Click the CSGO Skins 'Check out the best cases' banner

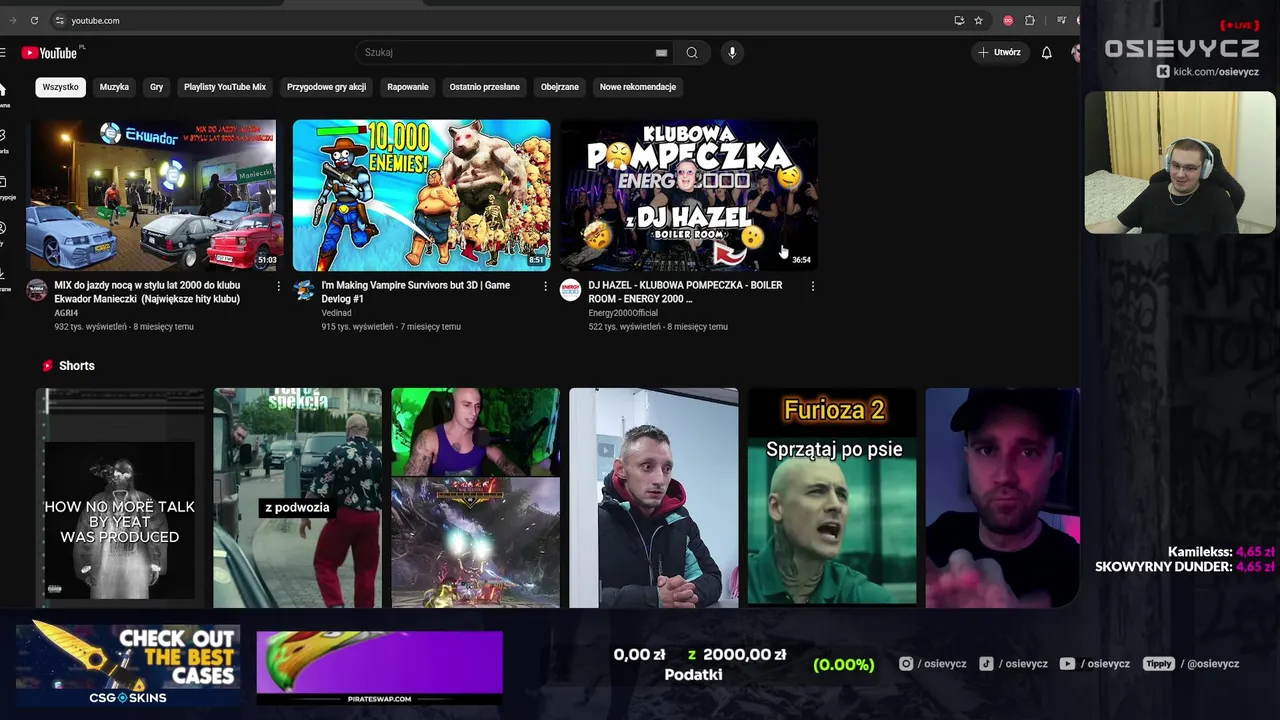(x=128, y=664)
